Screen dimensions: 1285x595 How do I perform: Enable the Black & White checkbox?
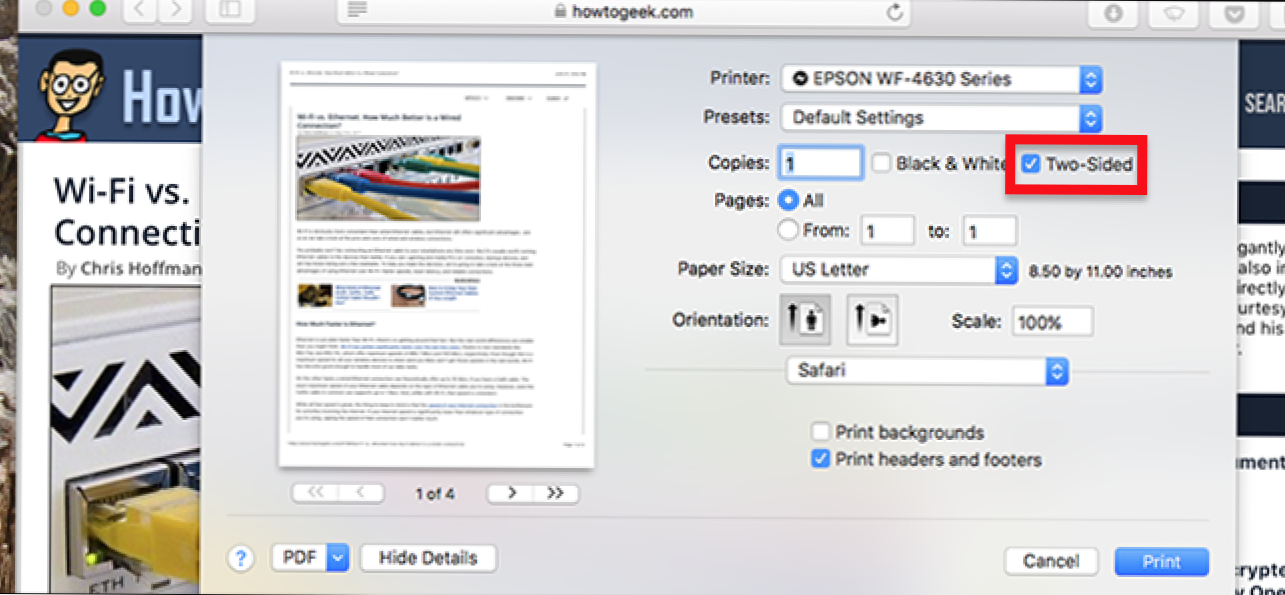point(881,164)
